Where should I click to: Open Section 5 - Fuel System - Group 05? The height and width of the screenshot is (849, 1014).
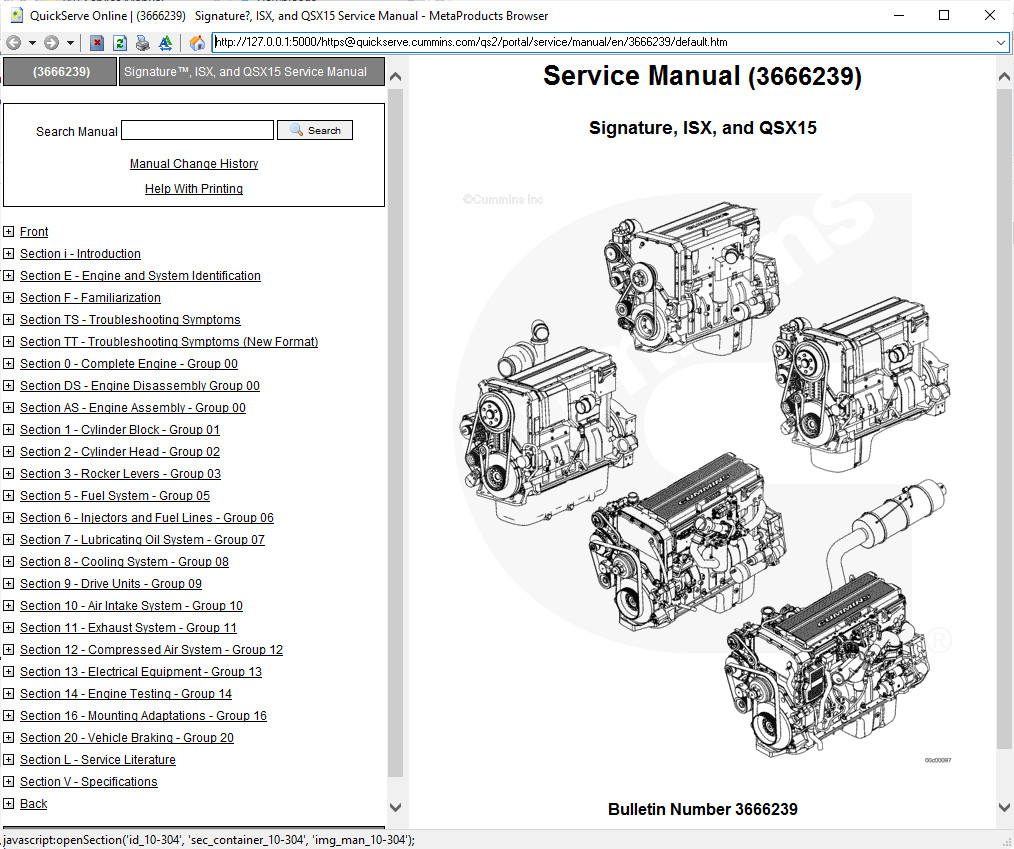click(x=115, y=495)
